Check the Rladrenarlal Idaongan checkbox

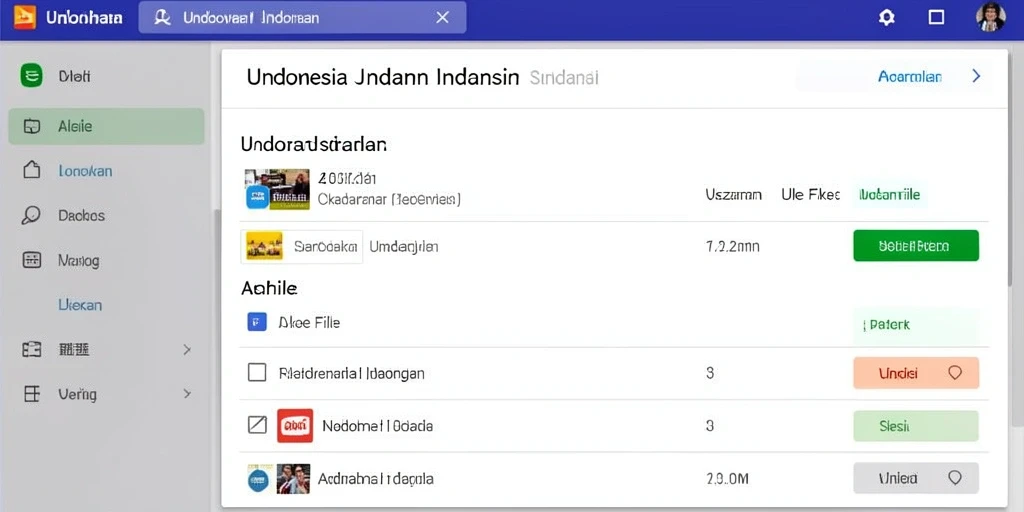click(257, 373)
